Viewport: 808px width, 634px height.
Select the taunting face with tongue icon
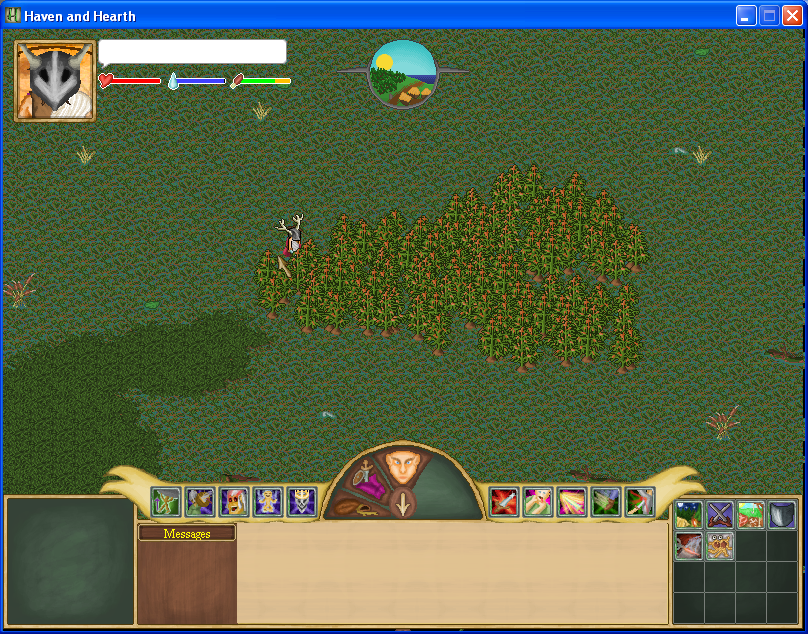tap(538, 502)
